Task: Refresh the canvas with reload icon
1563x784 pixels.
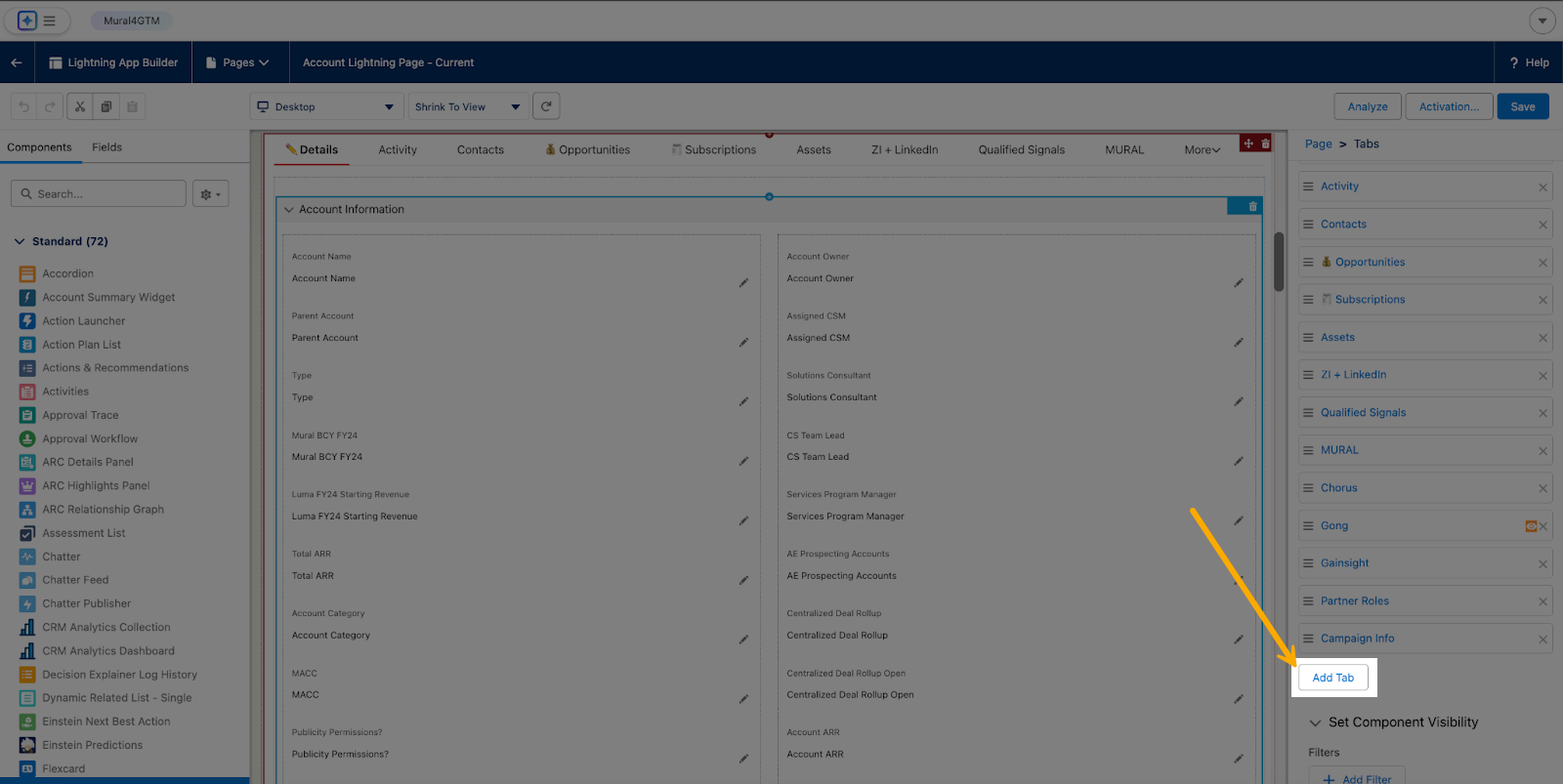Action: (x=546, y=106)
